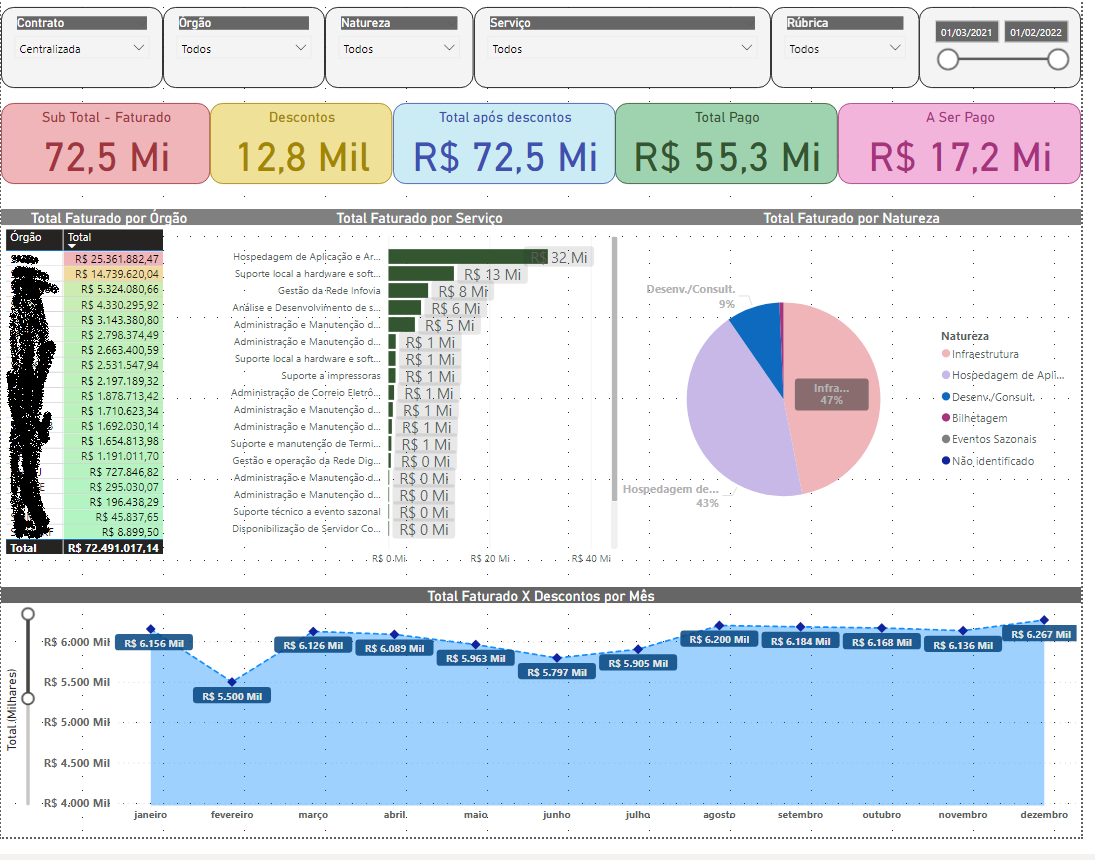Select the left handle of date slider
Viewport: 1109px width, 861px height.
[x=948, y=59]
